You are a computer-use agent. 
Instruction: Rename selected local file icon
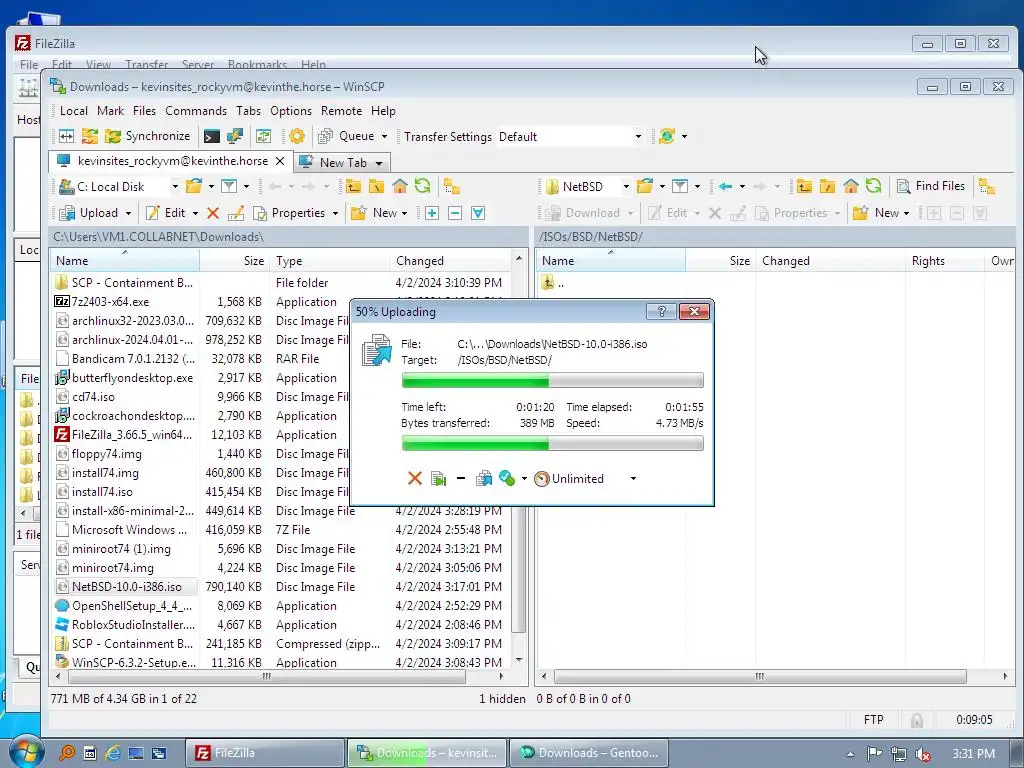pyautogui.click(x=236, y=213)
